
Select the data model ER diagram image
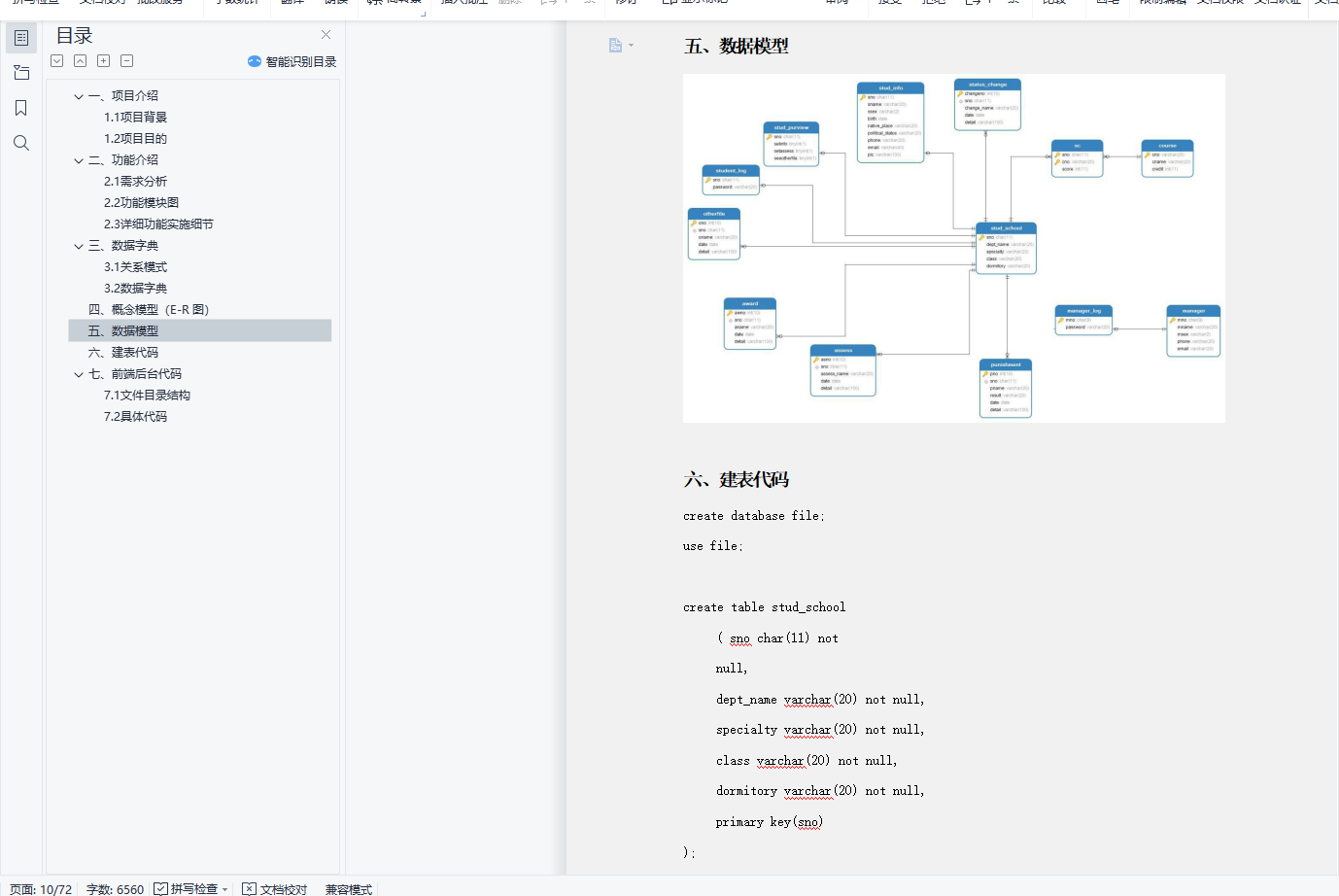(954, 248)
